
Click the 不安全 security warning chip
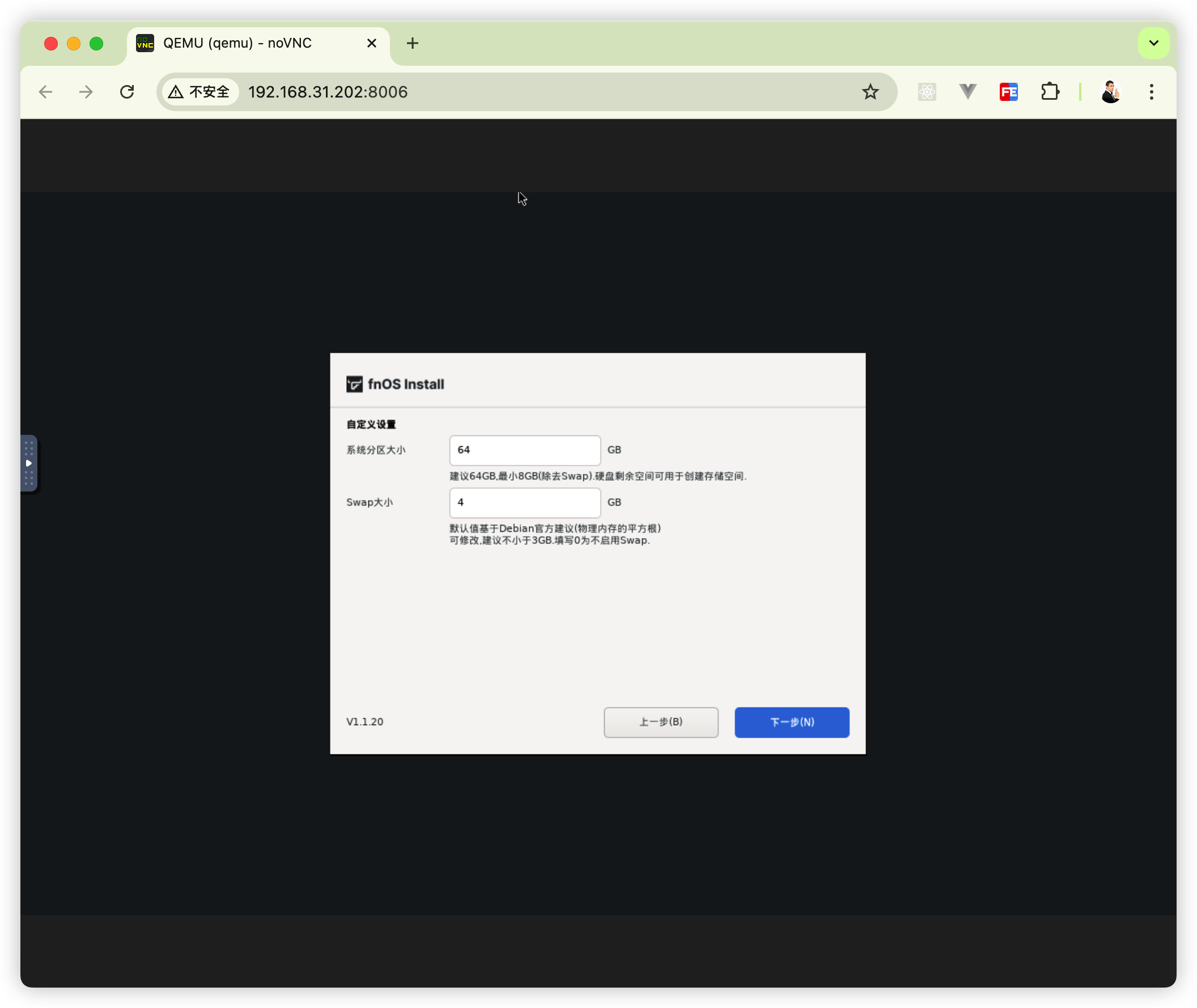coord(200,92)
